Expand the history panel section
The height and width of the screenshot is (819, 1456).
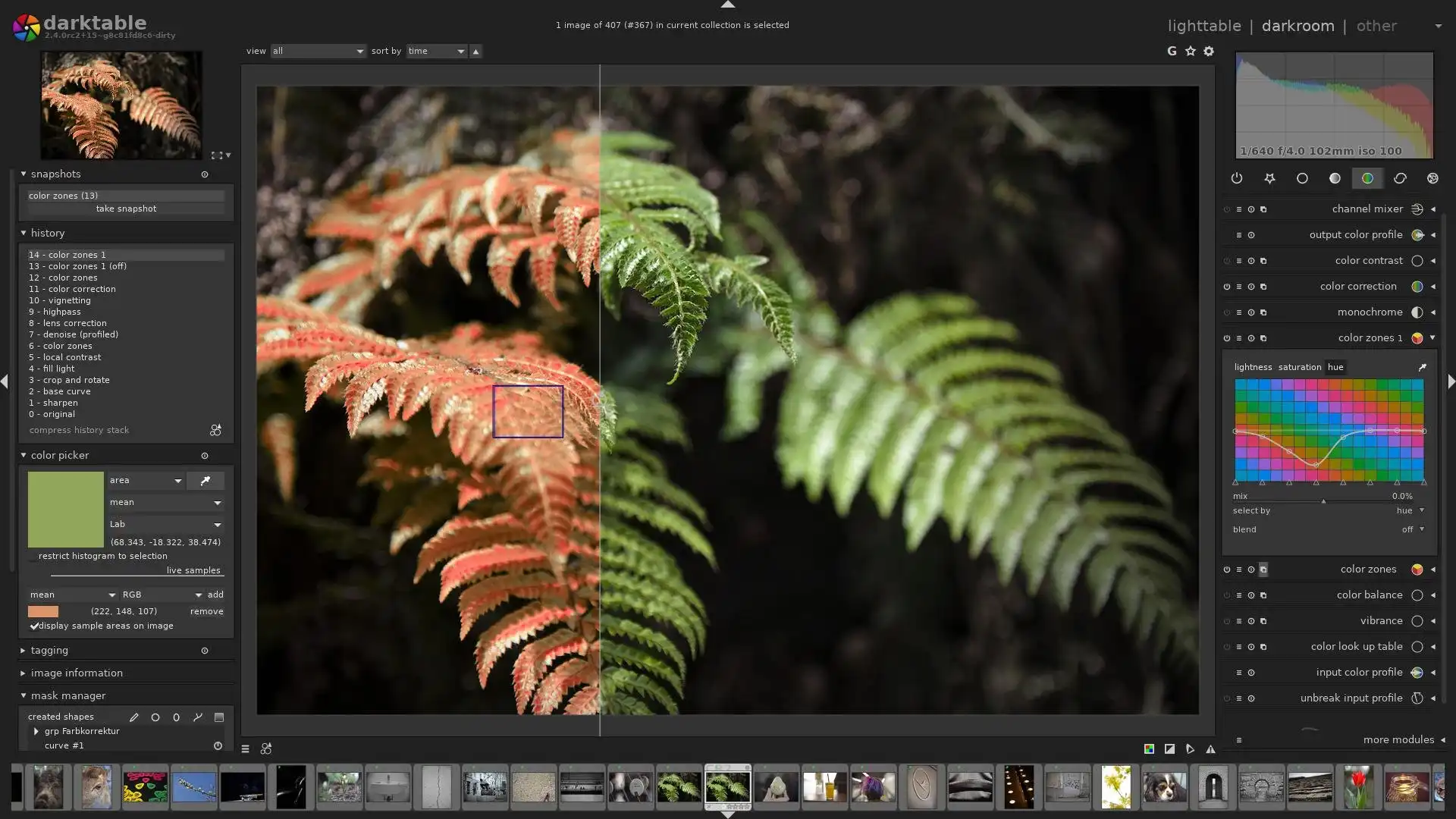[47, 232]
